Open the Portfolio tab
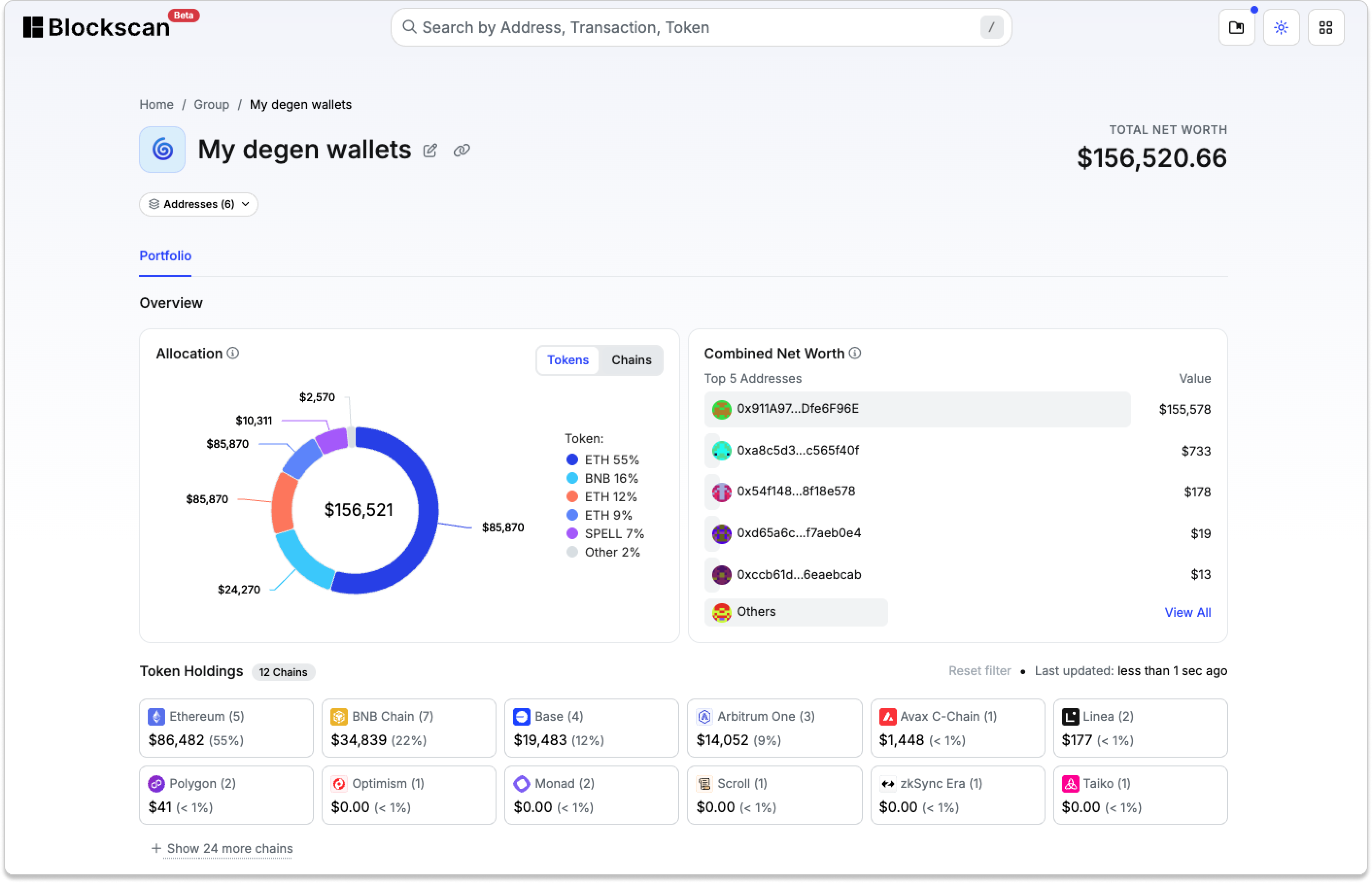This screenshot has height=883, width=1372. (x=165, y=256)
